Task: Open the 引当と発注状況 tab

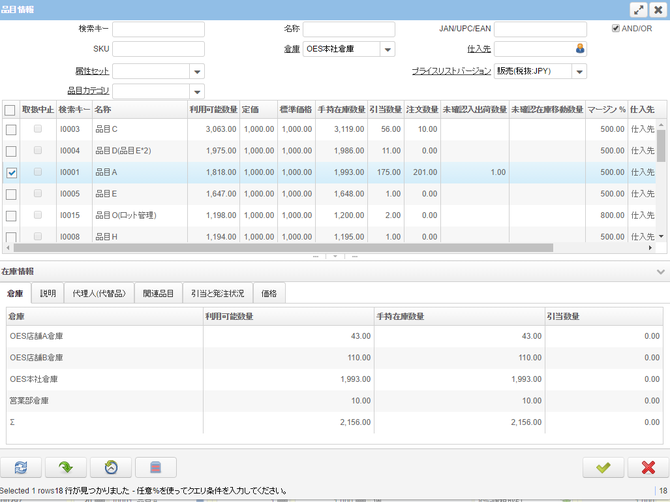Action: click(217, 293)
